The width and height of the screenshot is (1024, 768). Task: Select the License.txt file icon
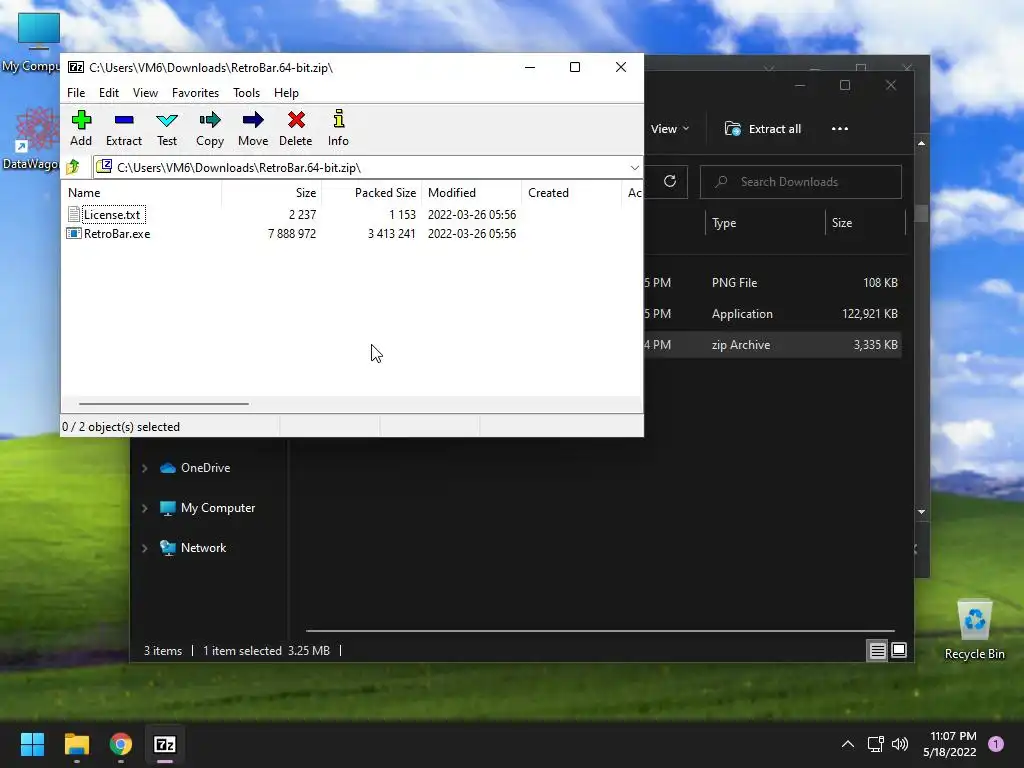(x=74, y=214)
